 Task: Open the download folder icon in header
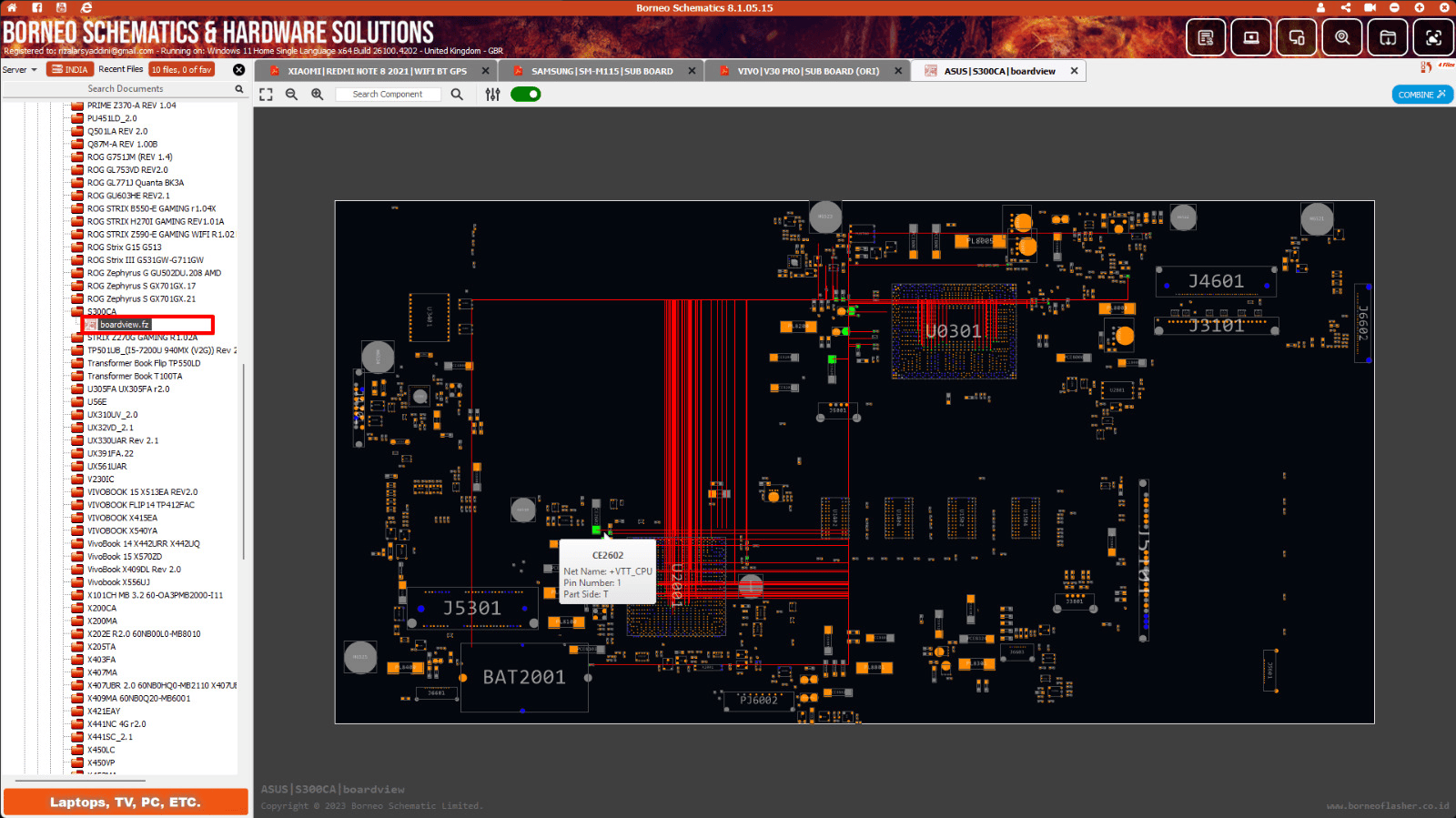[1388, 38]
